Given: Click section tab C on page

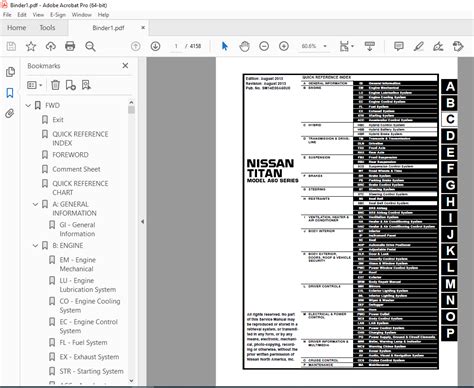Looking at the screenshot, I should (450, 119).
